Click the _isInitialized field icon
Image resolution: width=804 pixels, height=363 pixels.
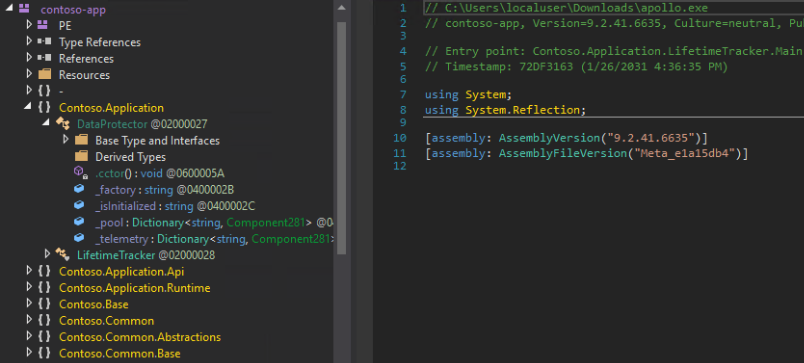pyautogui.click(x=79, y=205)
